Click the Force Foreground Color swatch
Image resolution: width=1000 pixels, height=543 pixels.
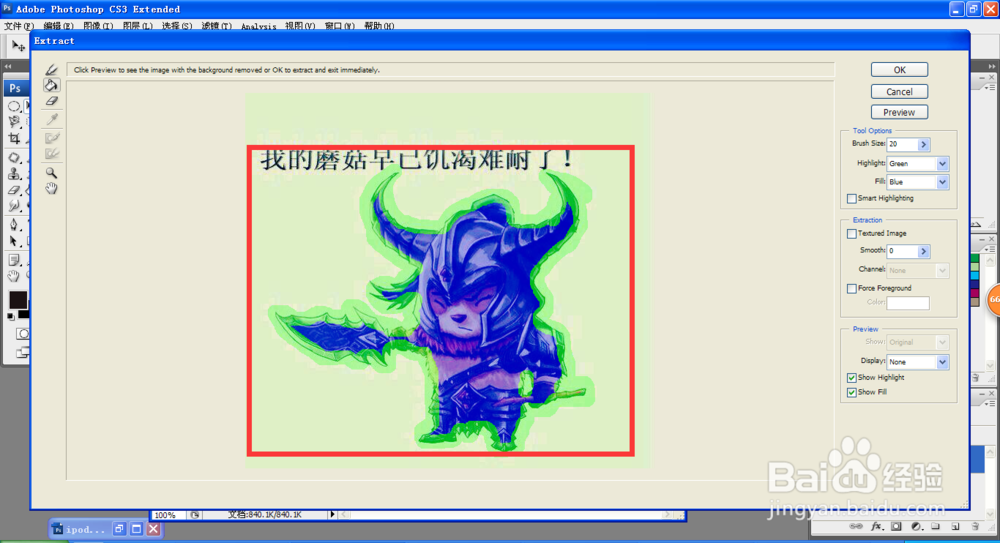click(x=908, y=303)
